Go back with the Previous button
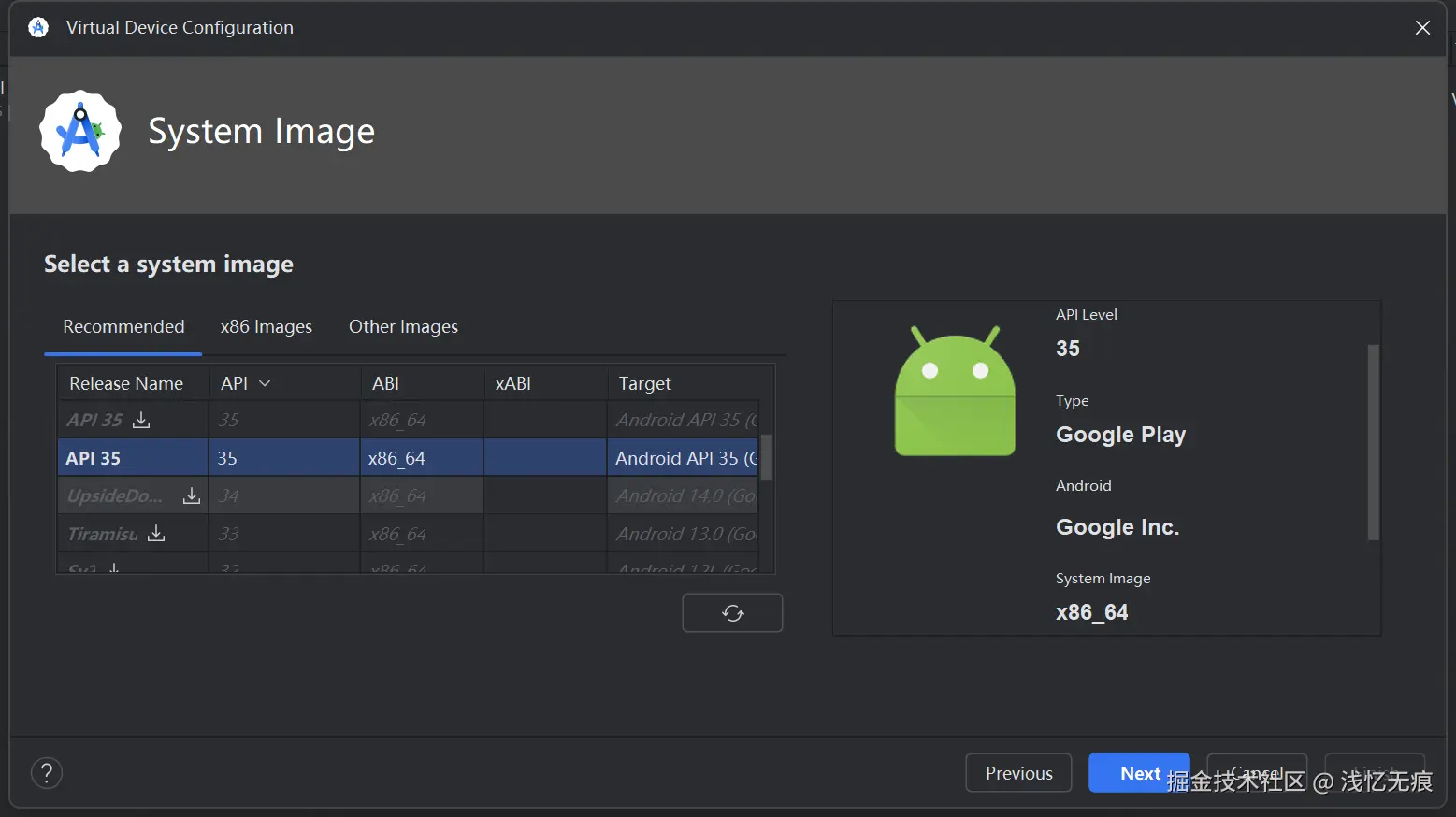 [1018, 773]
